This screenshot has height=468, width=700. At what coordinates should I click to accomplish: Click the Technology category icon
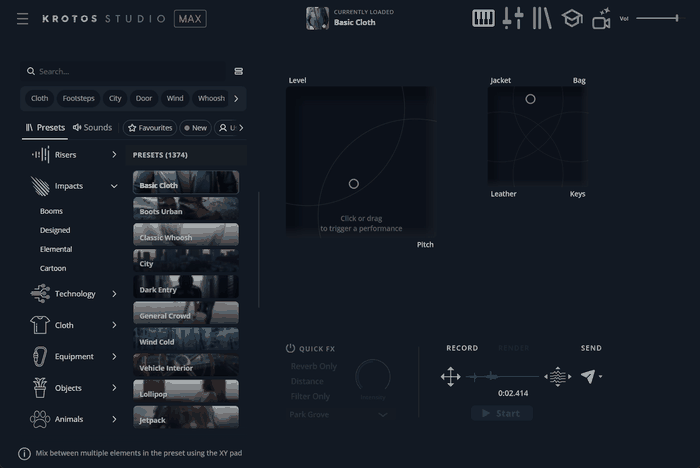click(x=40, y=294)
